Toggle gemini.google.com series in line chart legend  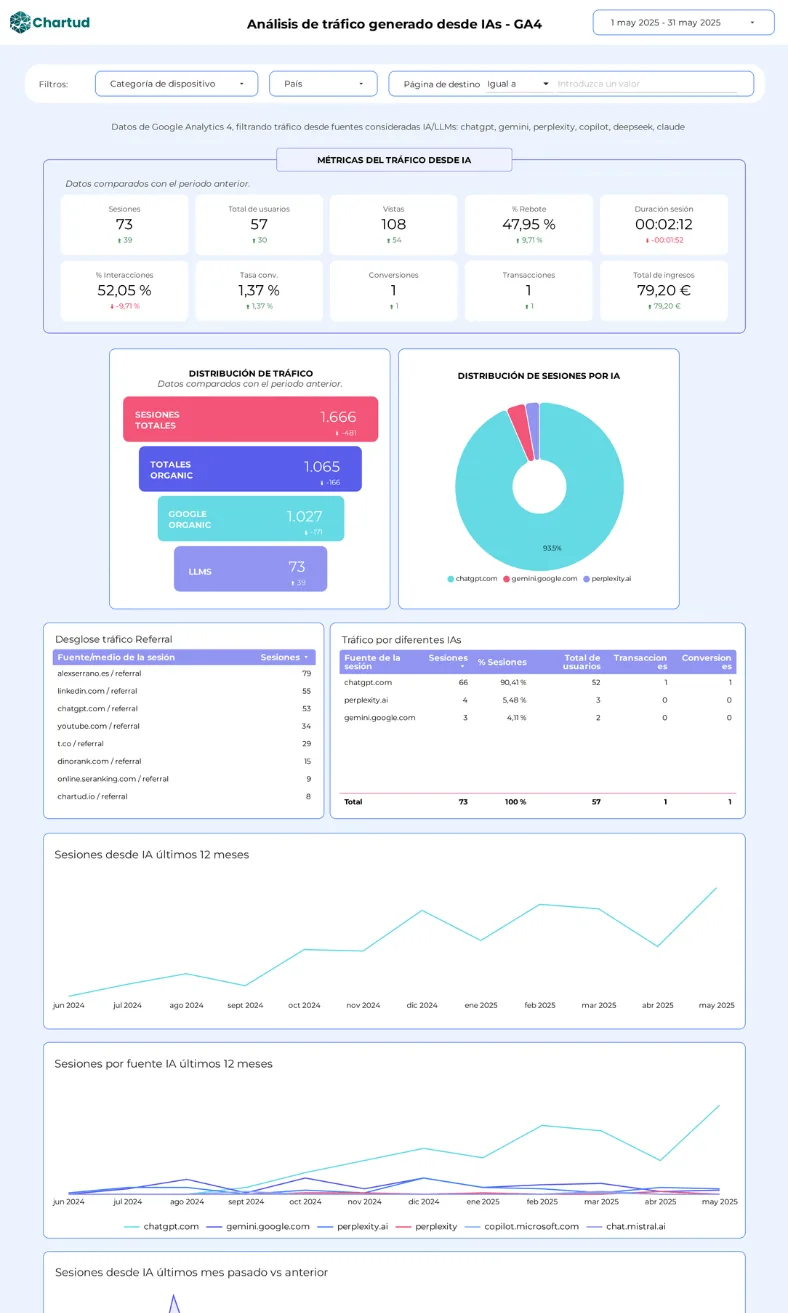(260, 1226)
